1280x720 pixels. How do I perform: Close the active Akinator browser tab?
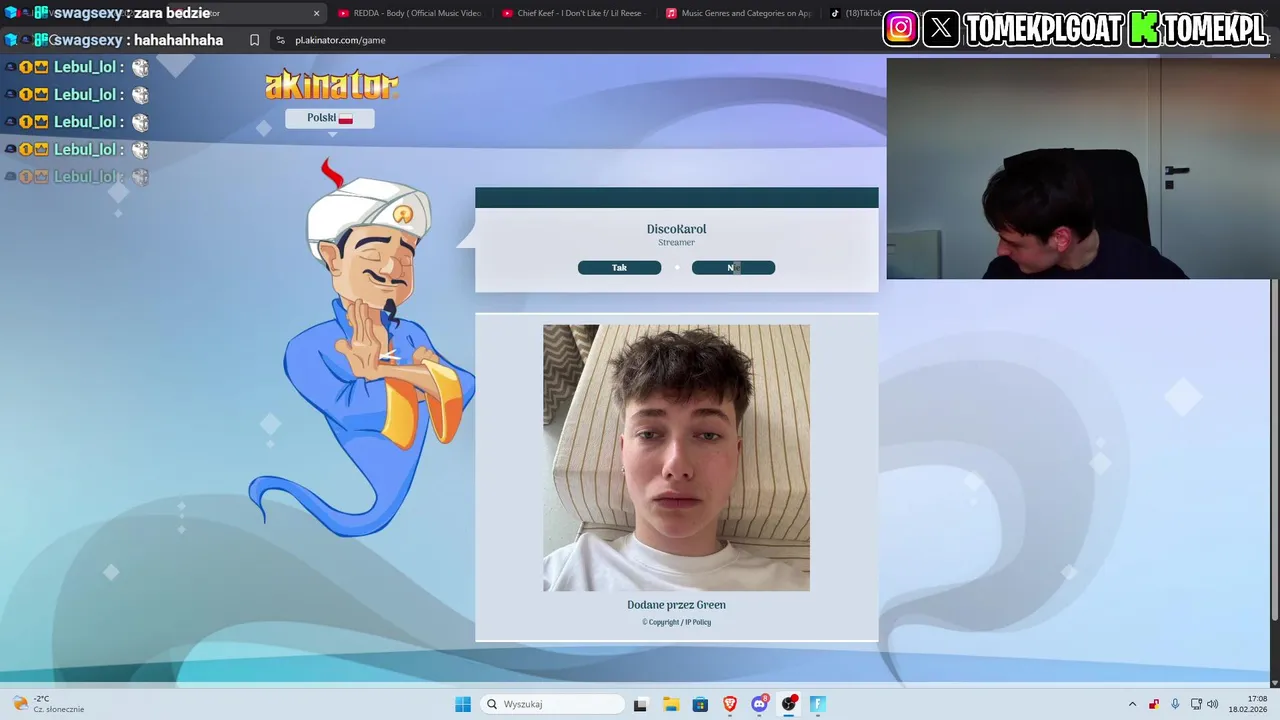[317, 13]
